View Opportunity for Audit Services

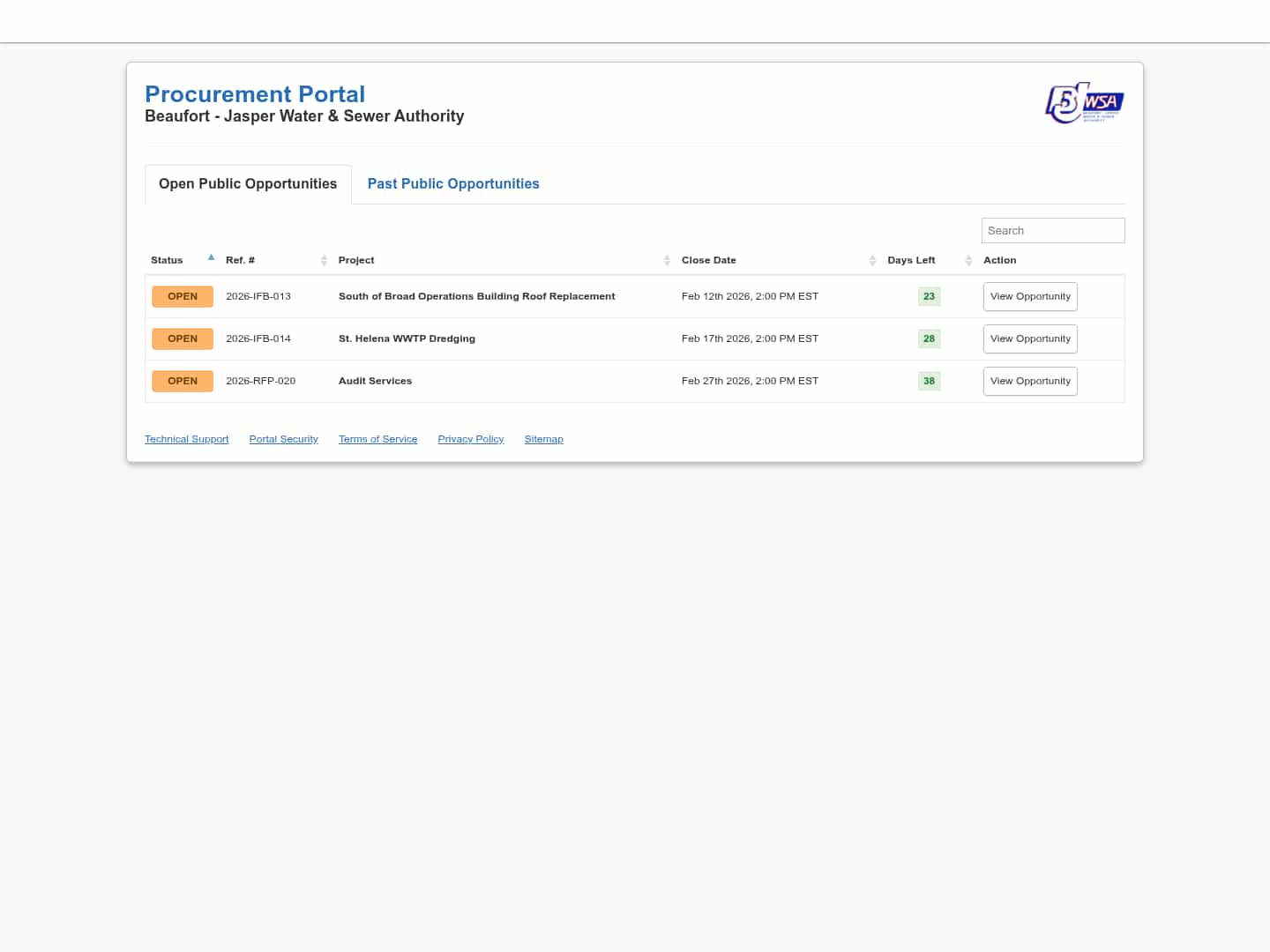[1029, 381]
